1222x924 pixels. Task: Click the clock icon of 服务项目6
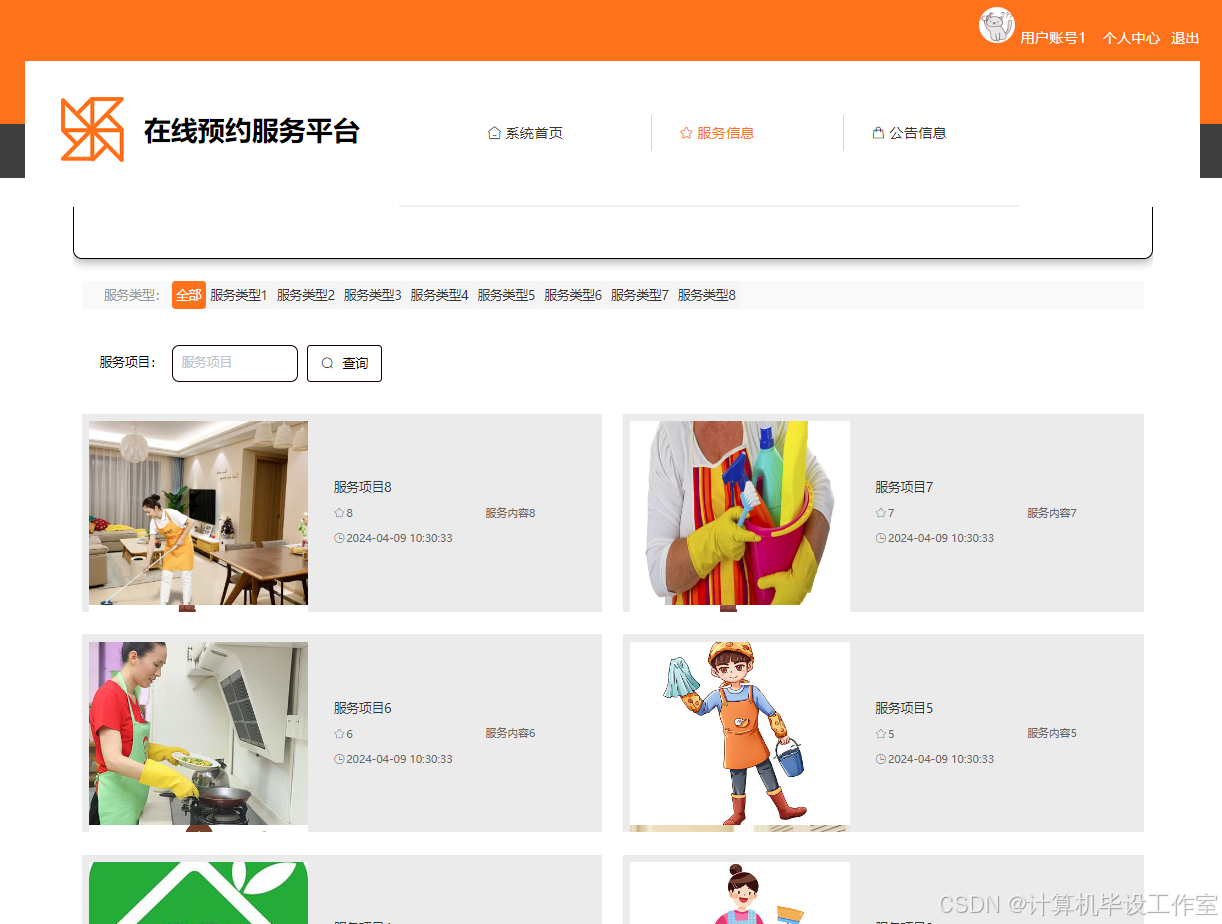(x=339, y=759)
